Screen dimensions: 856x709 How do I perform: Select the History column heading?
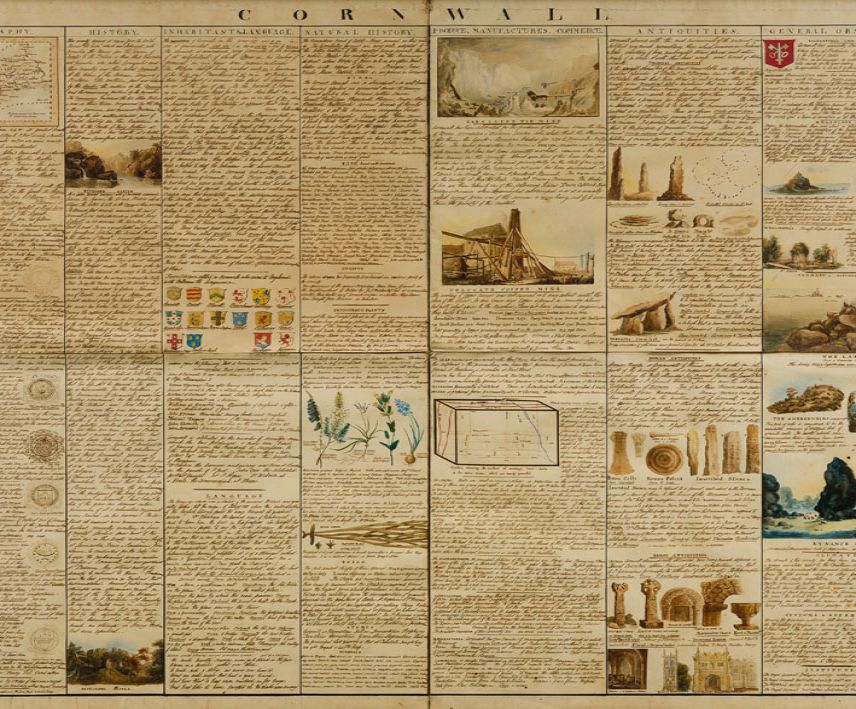[x=112, y=32]
